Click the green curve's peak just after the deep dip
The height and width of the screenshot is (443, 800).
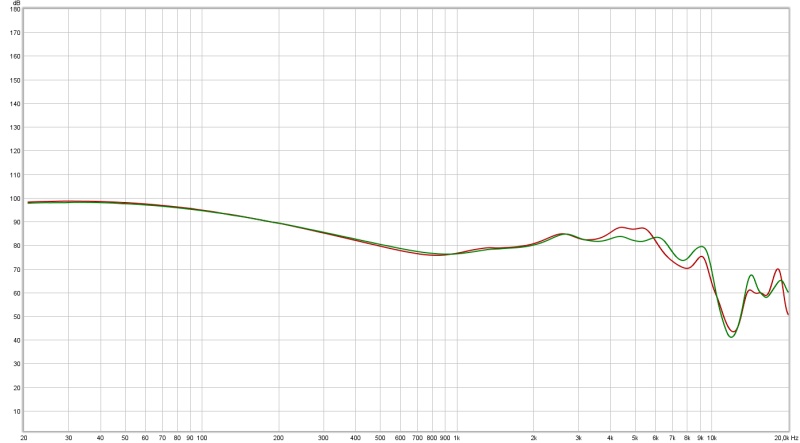[x=752, y=275]
